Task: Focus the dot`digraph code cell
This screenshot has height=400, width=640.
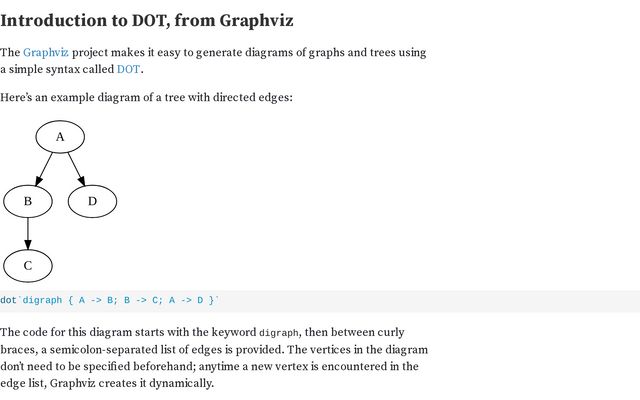Action: click(x=320, y=301)
